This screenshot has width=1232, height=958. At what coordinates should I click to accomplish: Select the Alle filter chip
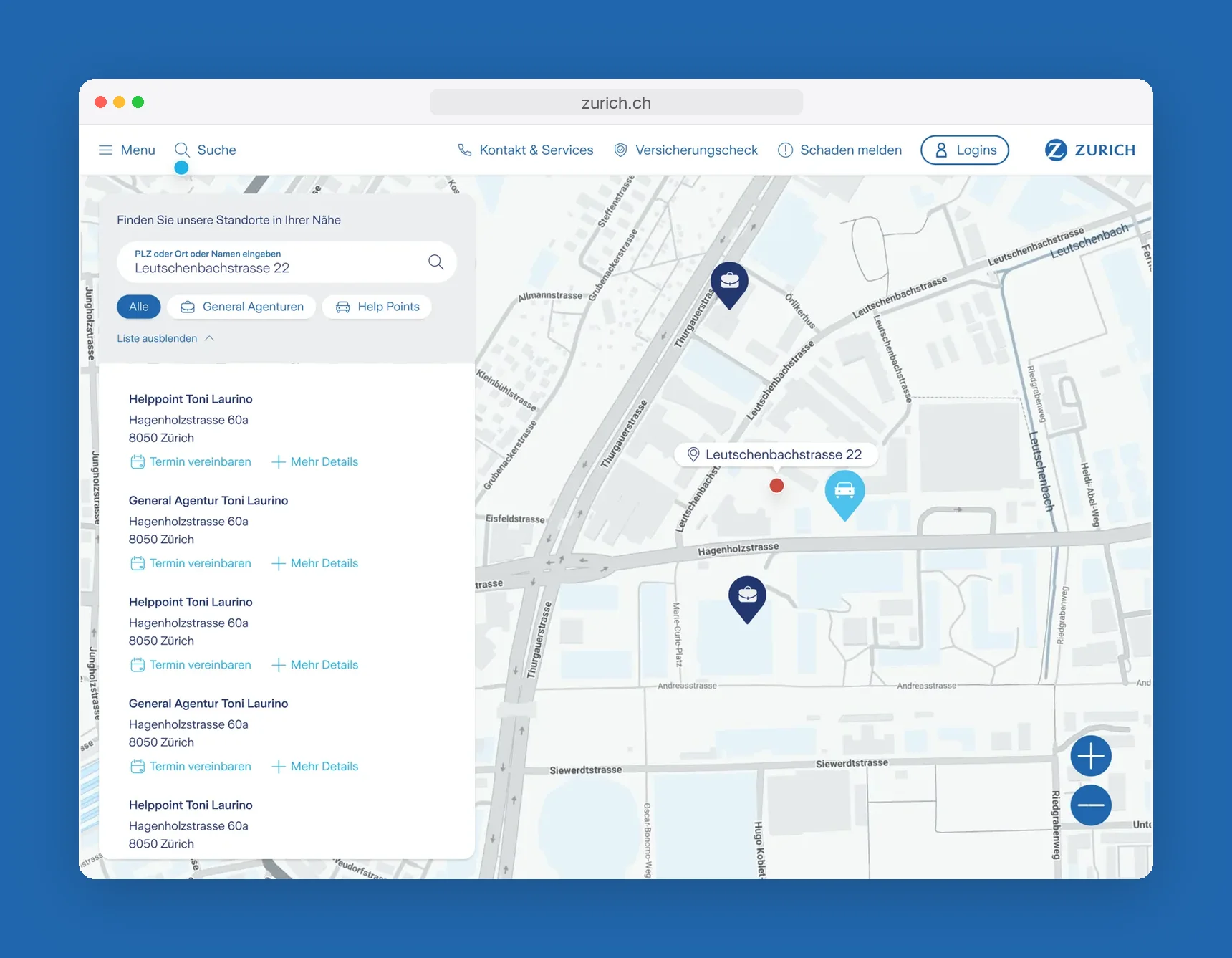coord(139,307)
